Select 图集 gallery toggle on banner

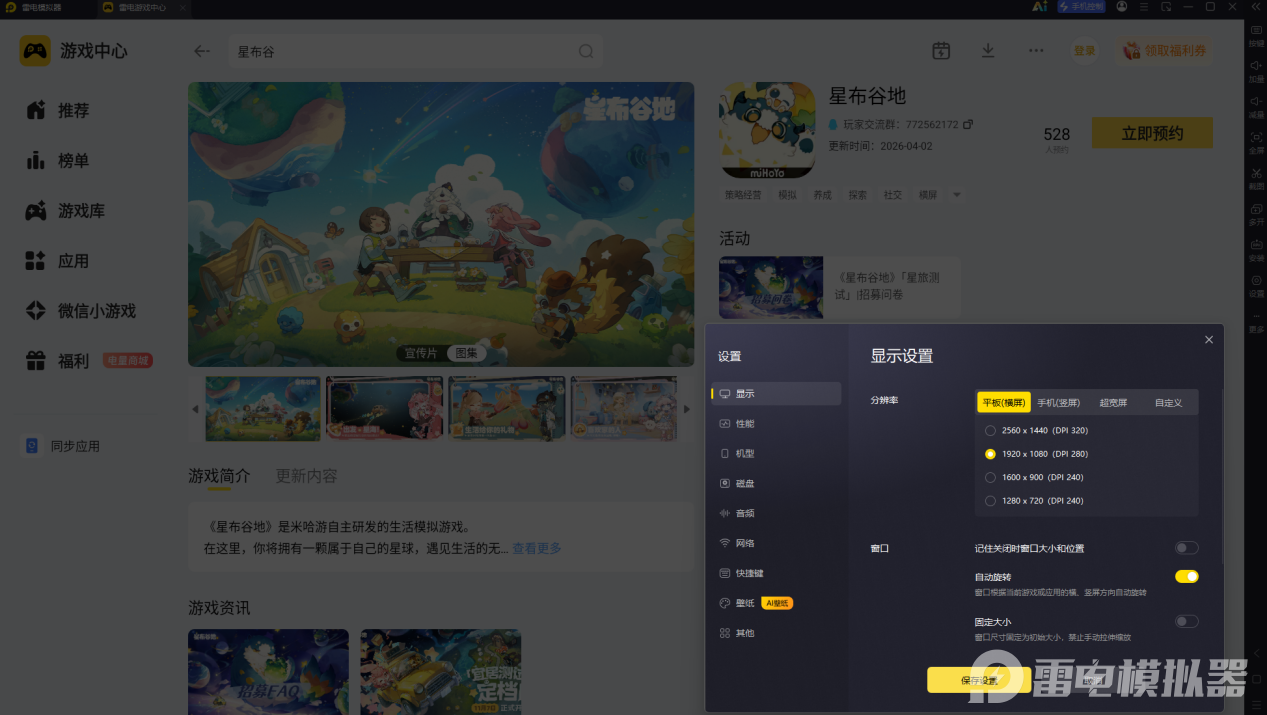click(465, 353)
